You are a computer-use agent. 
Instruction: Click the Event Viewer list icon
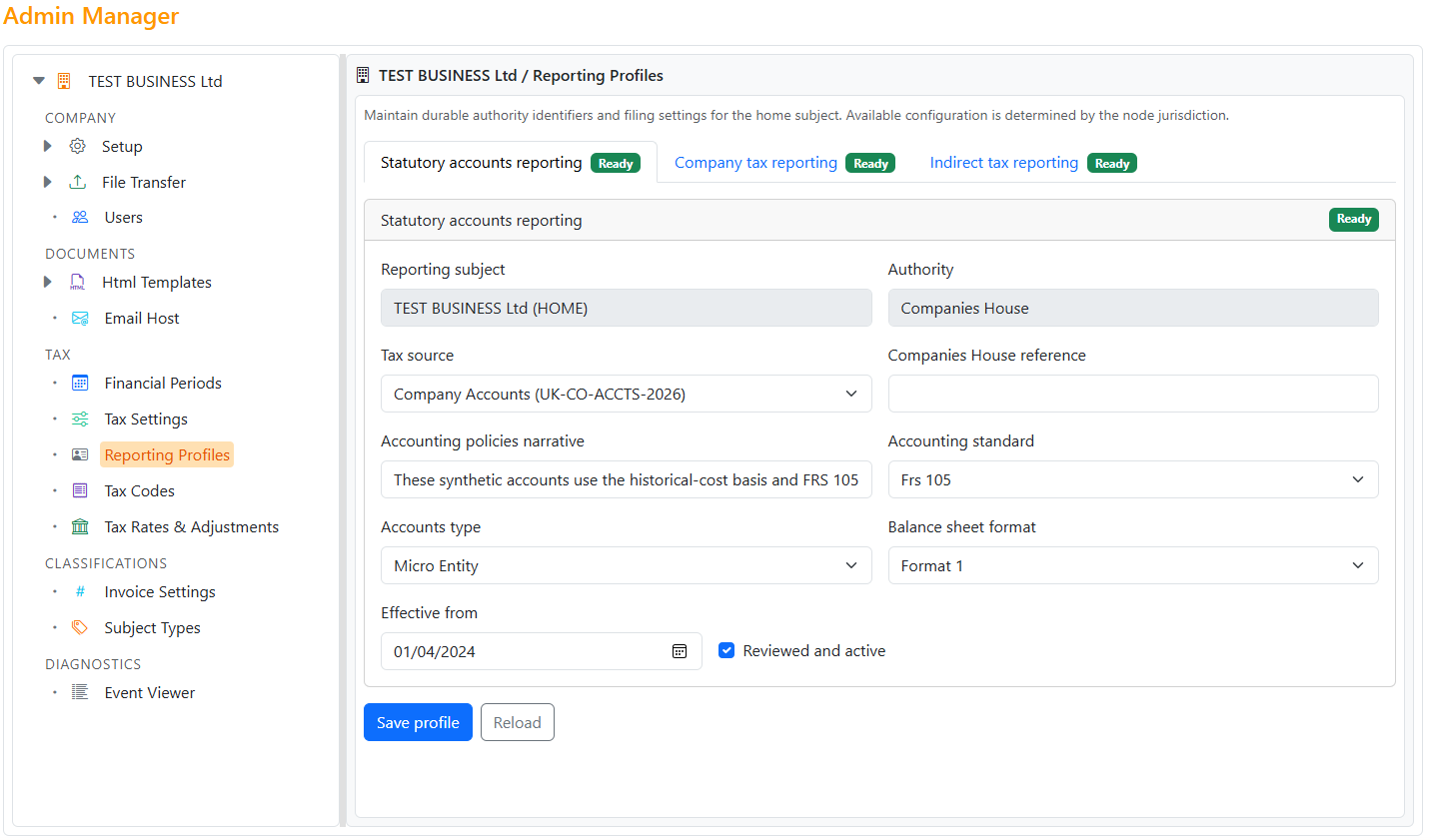[x=80, y=692]
